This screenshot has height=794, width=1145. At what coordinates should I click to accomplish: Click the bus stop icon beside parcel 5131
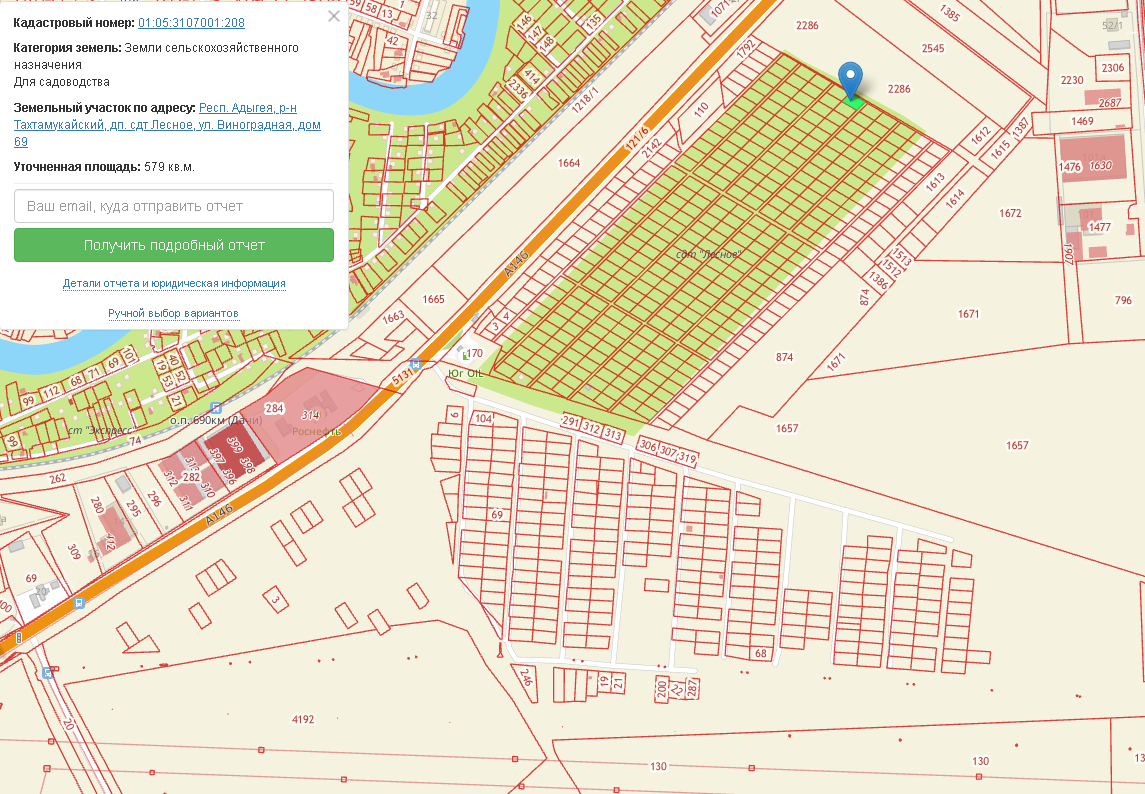pyautogui.click(x=416, y=365)
